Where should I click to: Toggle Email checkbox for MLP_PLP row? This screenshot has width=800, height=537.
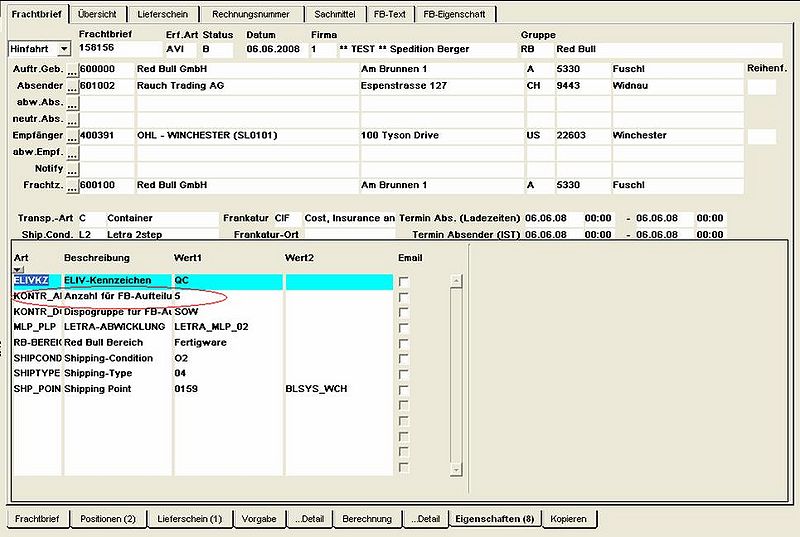(404, 328)
